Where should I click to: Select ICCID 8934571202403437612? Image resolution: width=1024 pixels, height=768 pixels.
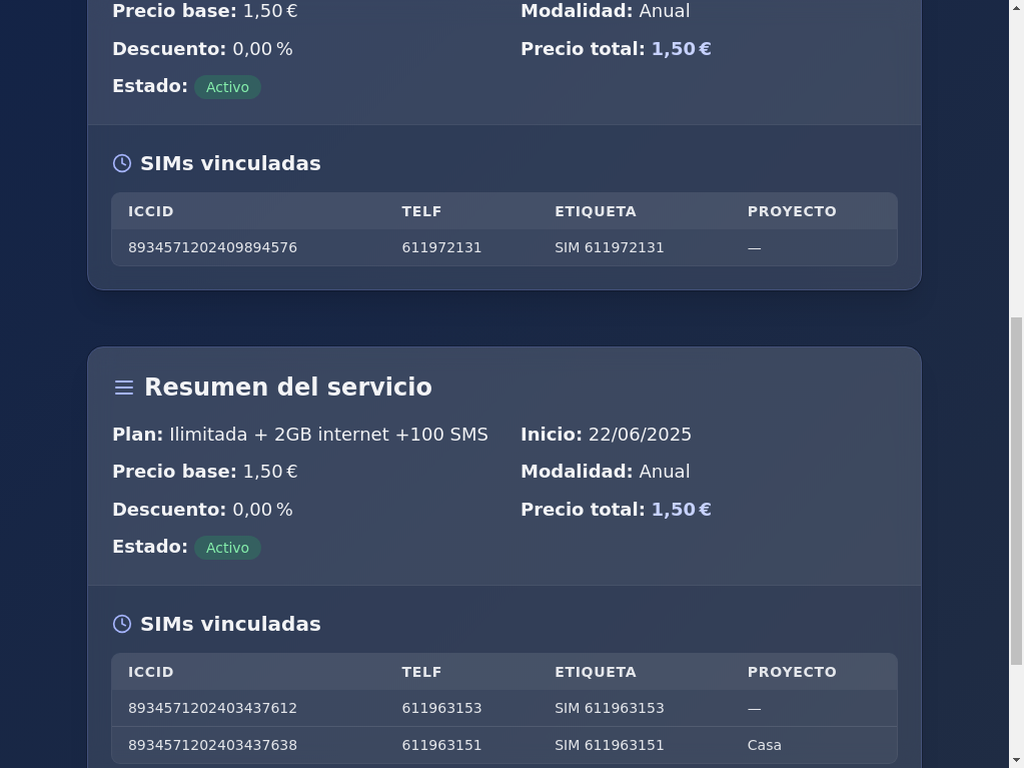coord(212,708)
